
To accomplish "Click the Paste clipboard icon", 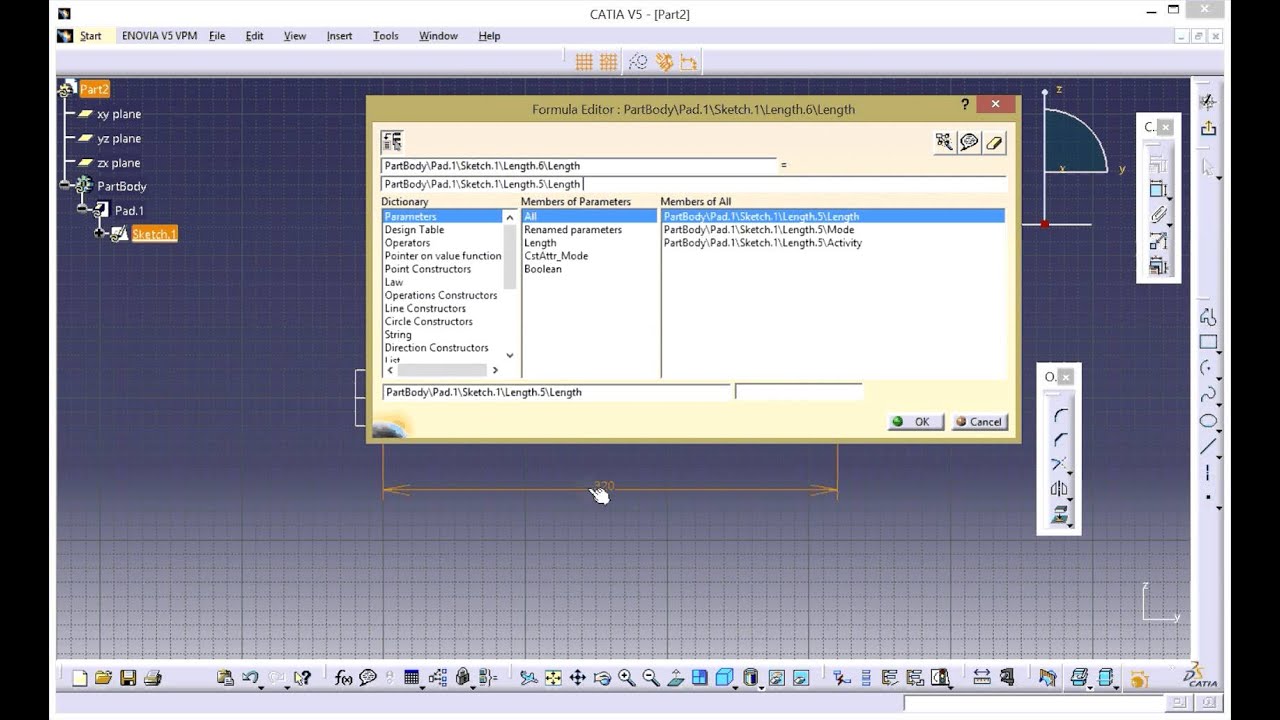I will click(x=225, y=678).
